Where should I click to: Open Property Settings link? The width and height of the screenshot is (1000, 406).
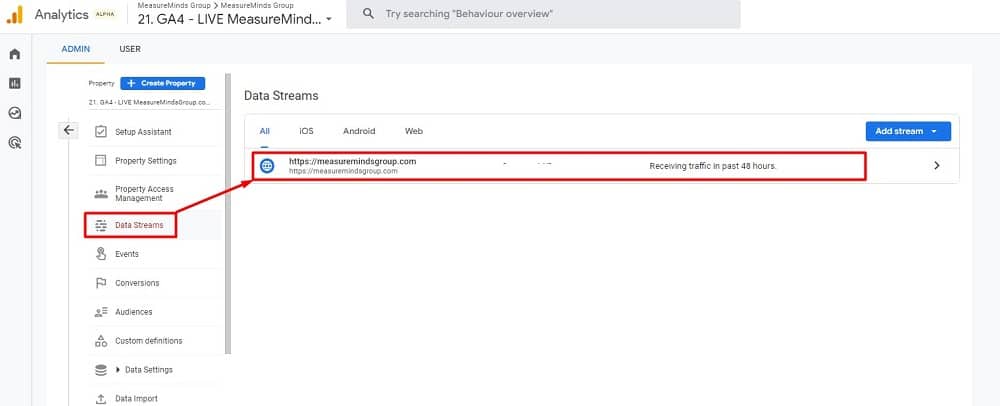(x=145, y=161)
